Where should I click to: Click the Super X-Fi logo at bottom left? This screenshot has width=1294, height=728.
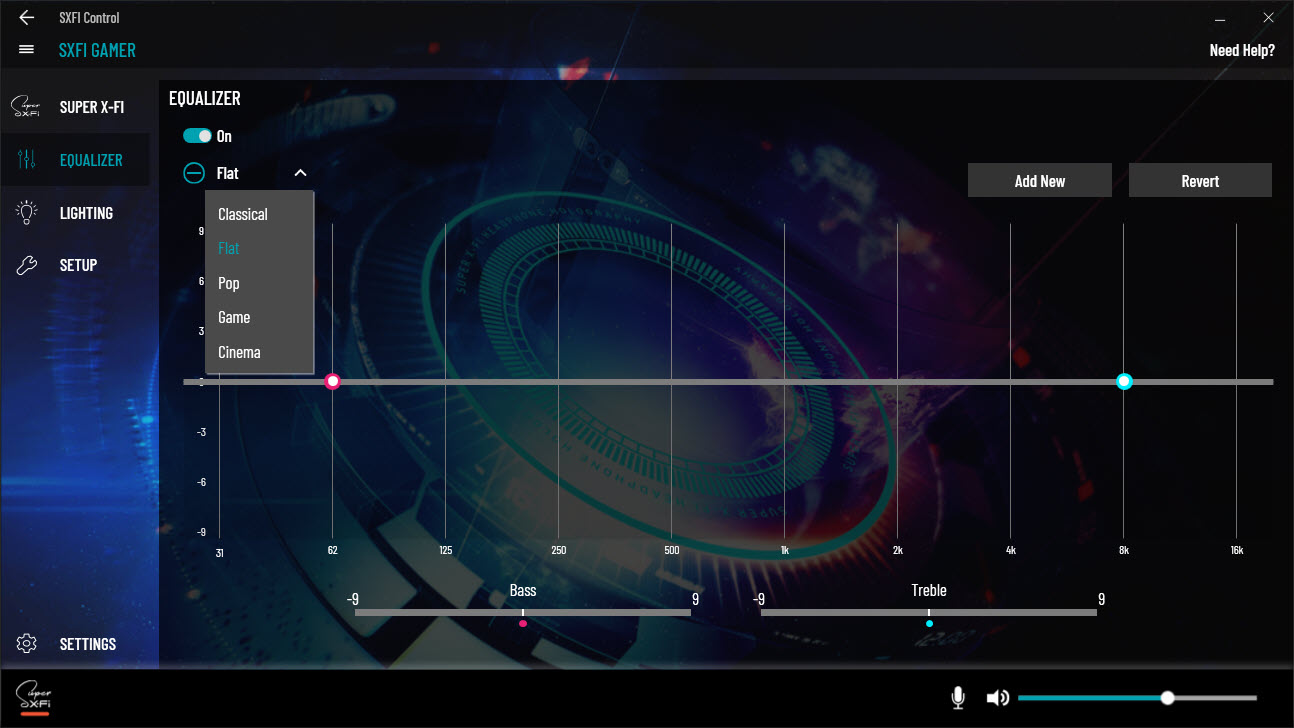pyautogui.click(x=34, y=698)
